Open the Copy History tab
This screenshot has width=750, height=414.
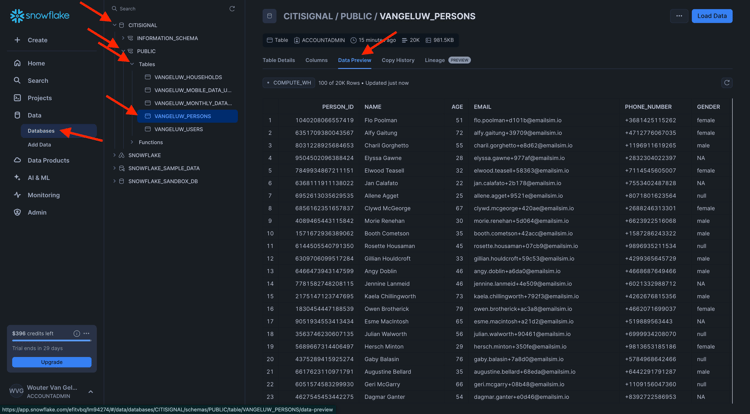(x=398, y=60)
